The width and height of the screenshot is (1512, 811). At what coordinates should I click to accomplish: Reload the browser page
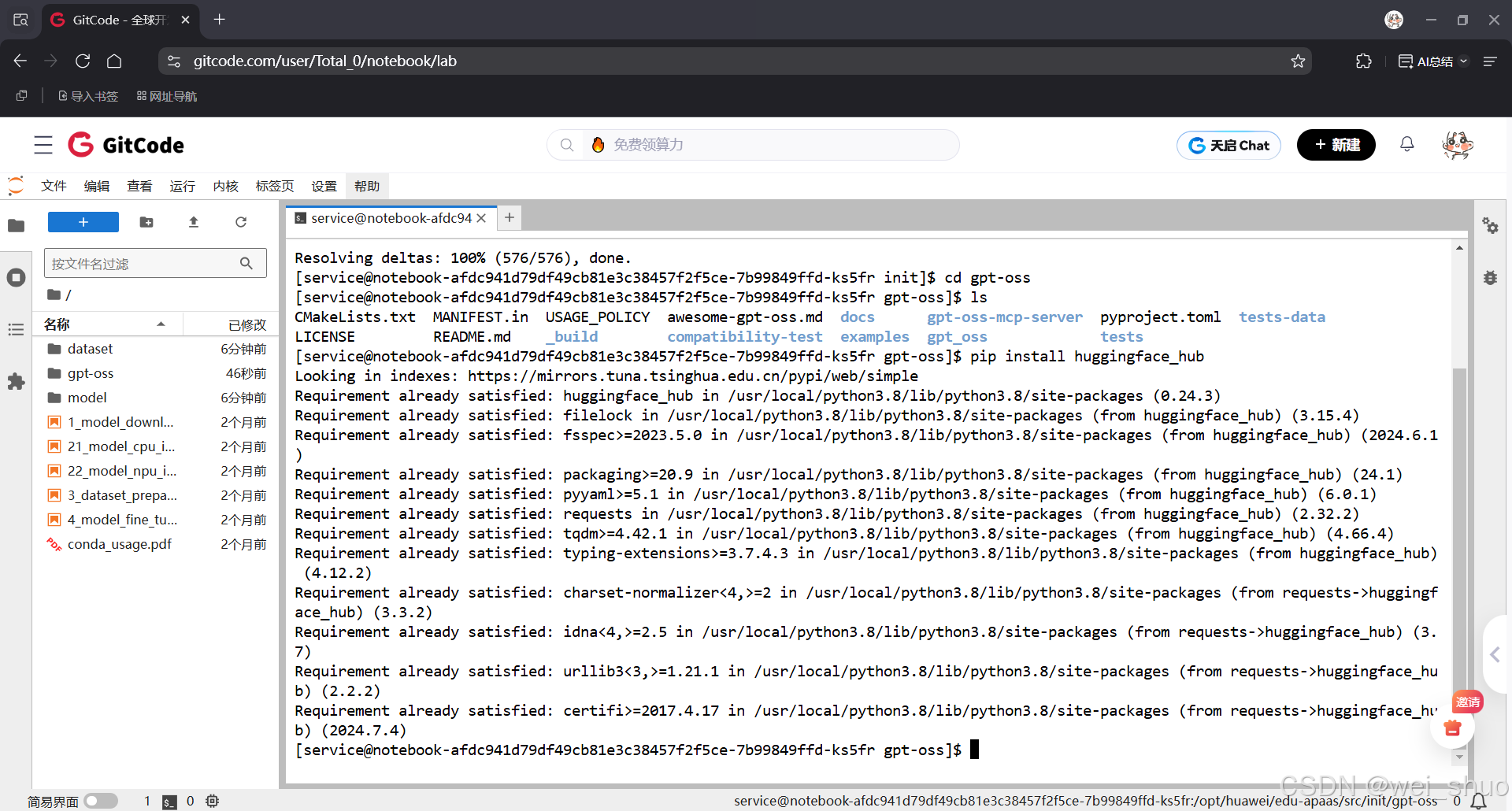83,61
